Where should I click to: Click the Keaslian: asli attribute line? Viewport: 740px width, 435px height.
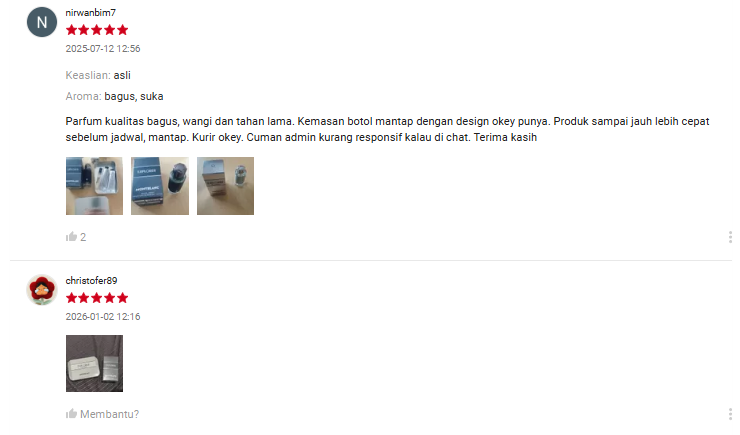98,75
